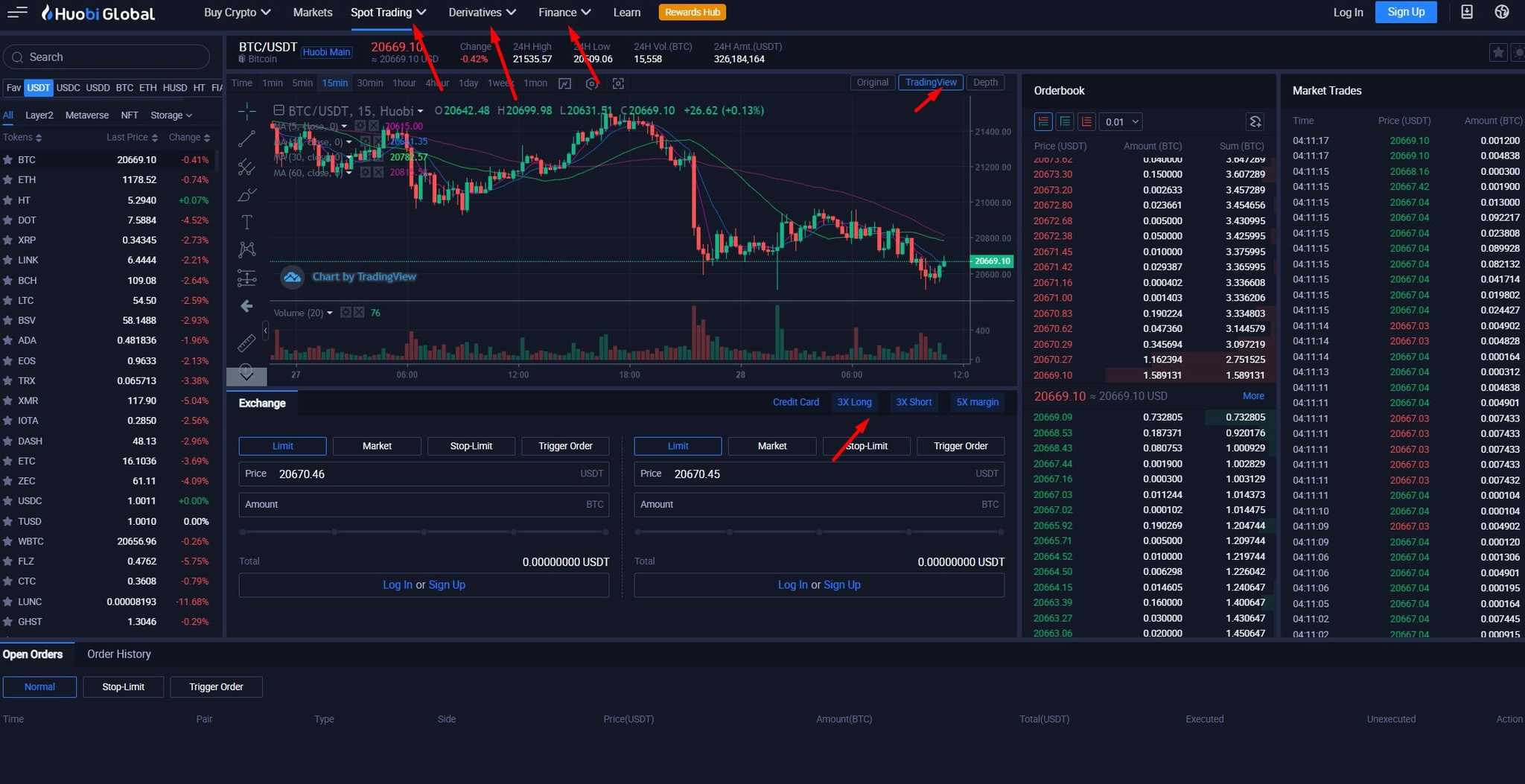Open the language globe icon
This screenshot has width=1525, height=784.
pos(1502,12)
